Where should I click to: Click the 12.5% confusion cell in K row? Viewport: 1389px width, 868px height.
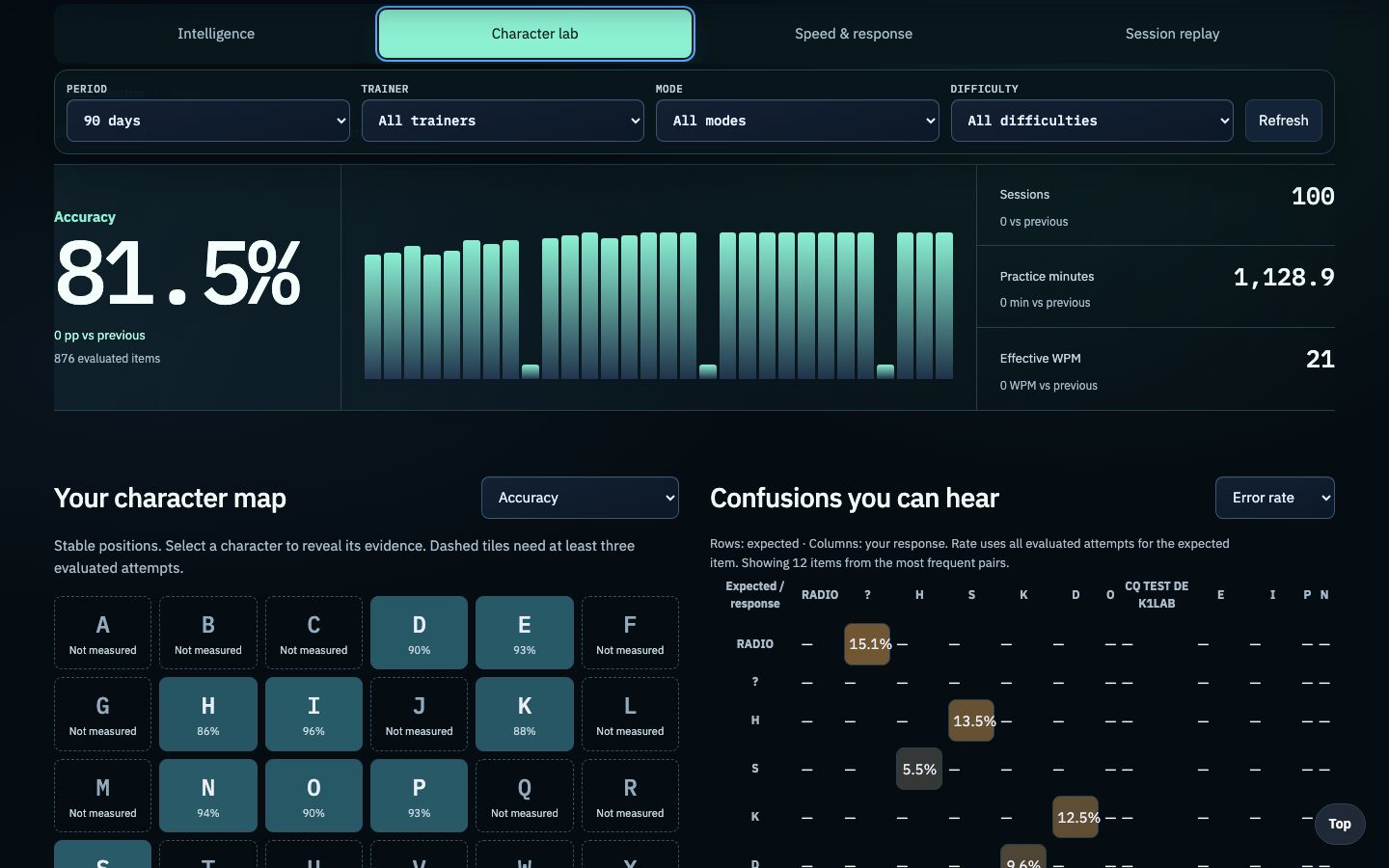(1076, 817)
